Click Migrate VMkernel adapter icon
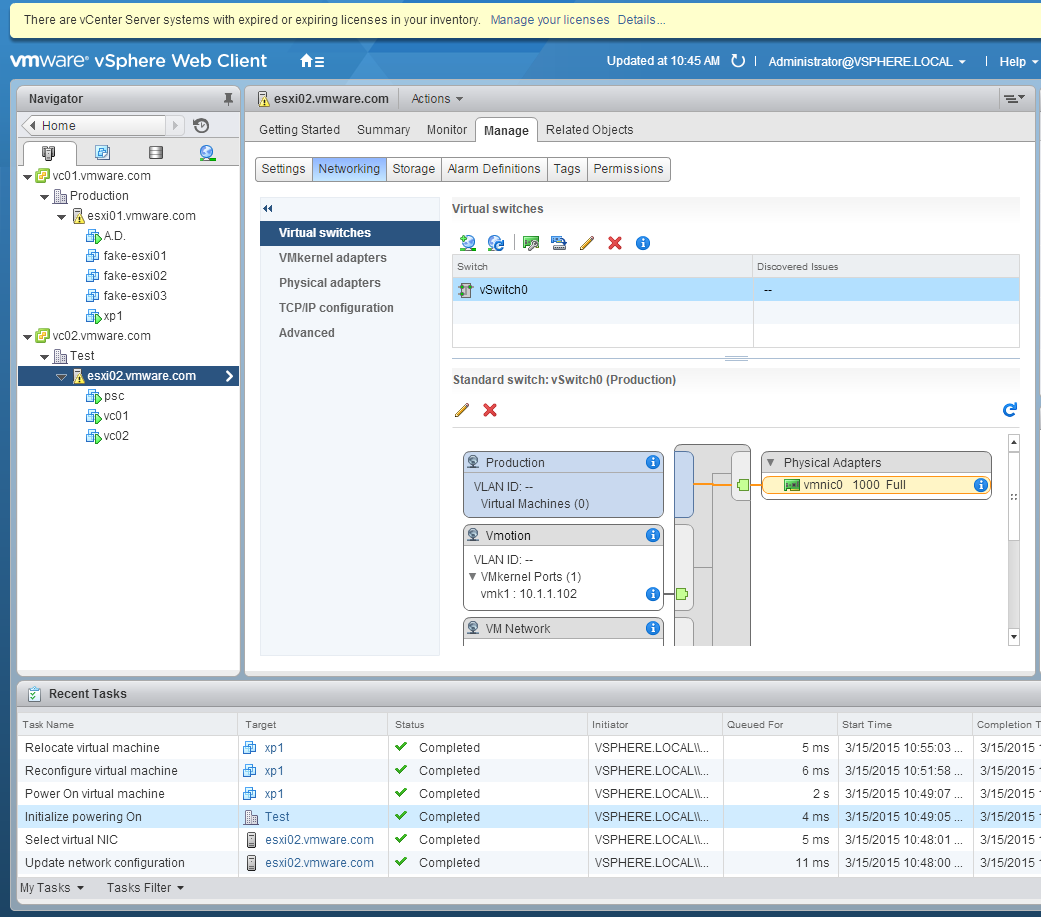The height and width of the screenshot is (917, 1041). pos(558,243)
